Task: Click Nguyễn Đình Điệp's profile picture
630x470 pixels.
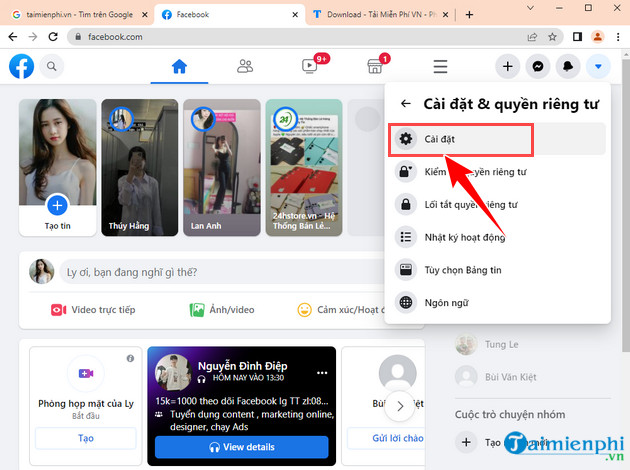Action: pyautogui.click(x=173, y=372)
